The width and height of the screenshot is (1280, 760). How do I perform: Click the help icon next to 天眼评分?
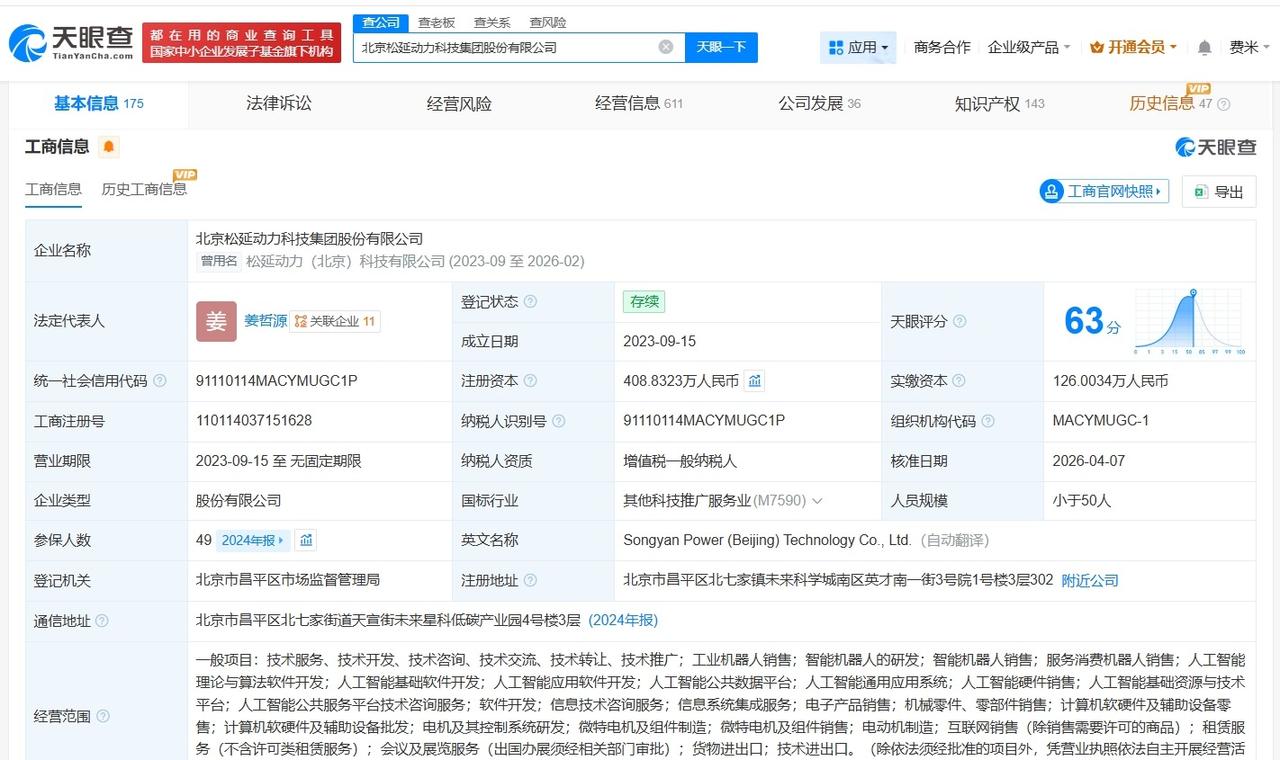coord(959,321)
